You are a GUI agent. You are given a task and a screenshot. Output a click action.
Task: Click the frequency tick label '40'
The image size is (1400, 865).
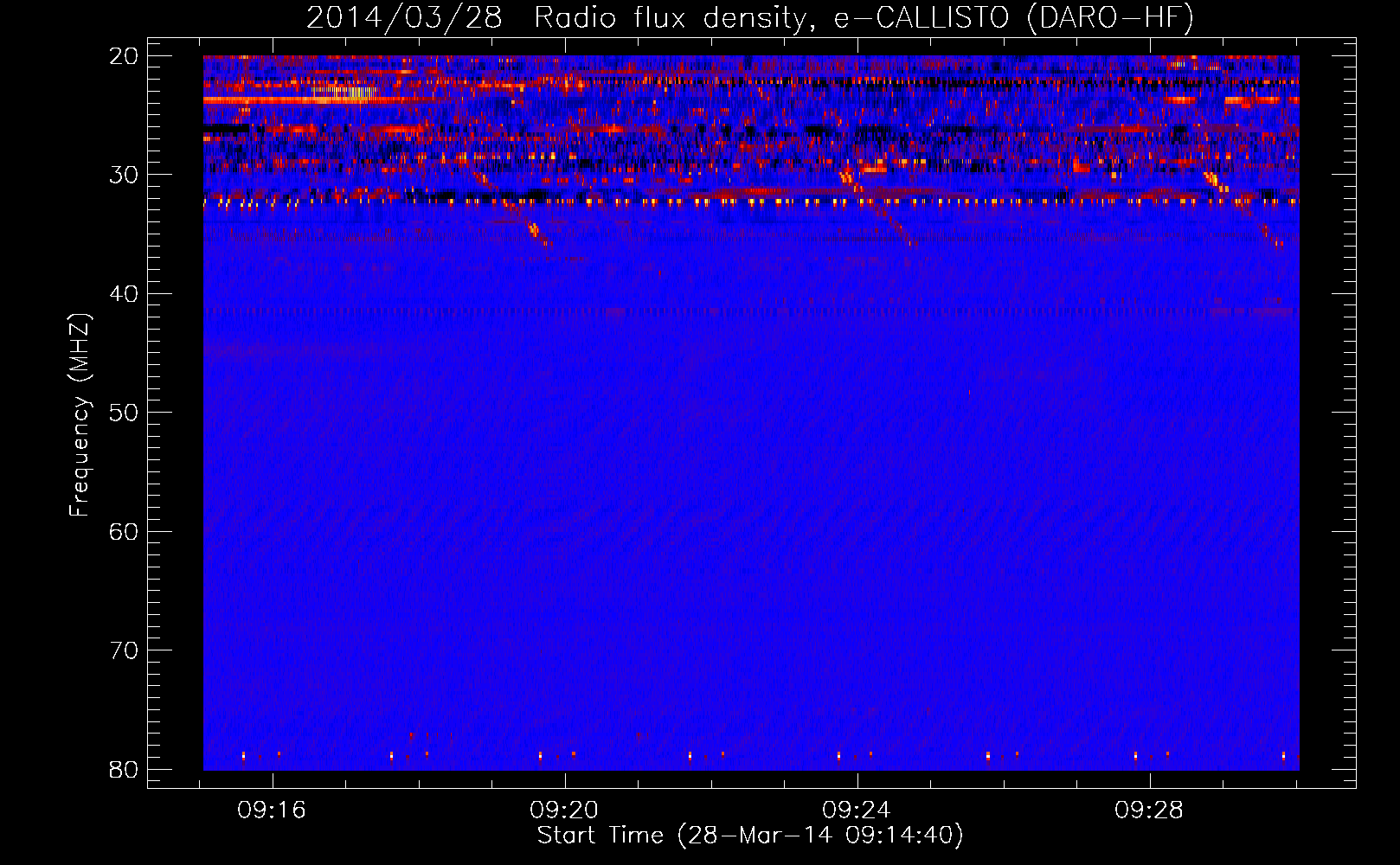124,294
